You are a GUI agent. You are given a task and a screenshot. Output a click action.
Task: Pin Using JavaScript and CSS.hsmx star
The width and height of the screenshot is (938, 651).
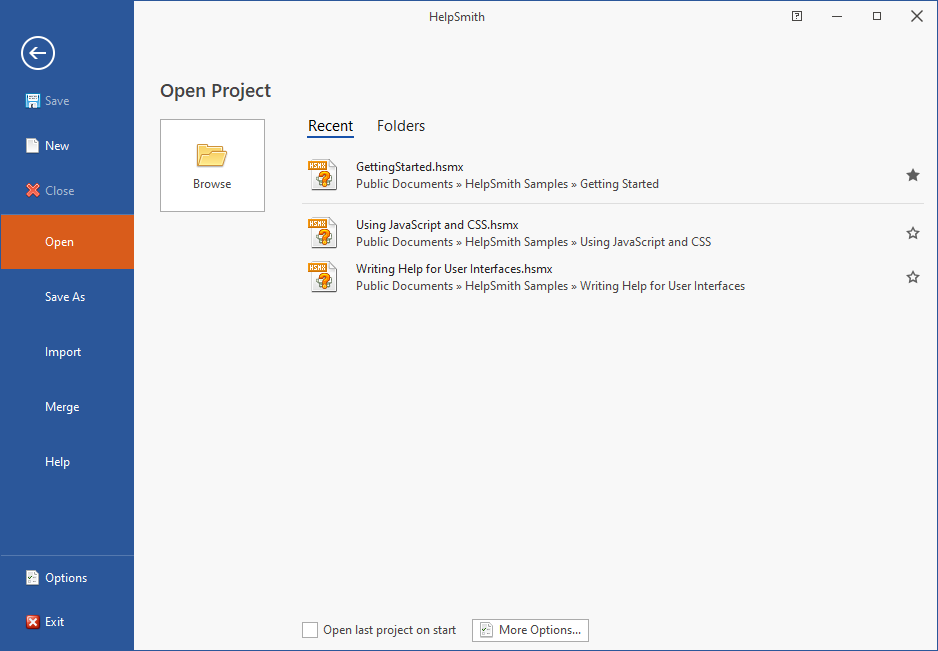tap(913, 233)
